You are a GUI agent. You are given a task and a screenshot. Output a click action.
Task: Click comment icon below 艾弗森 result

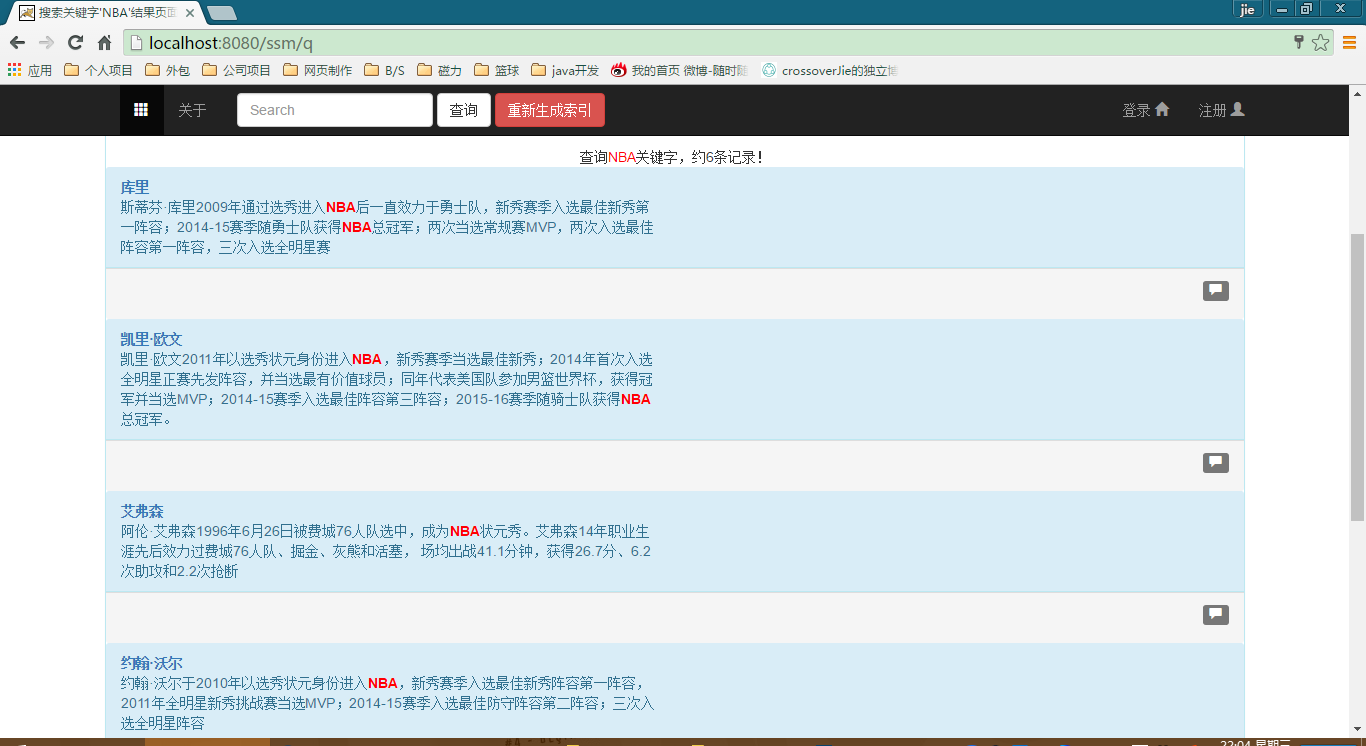pos(1216,615)
